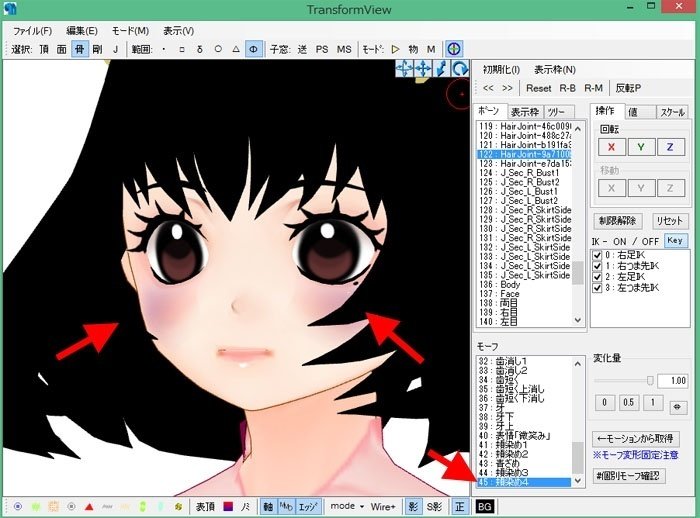
Task: Click the viewport rotate icon
Action: point(459,69)
